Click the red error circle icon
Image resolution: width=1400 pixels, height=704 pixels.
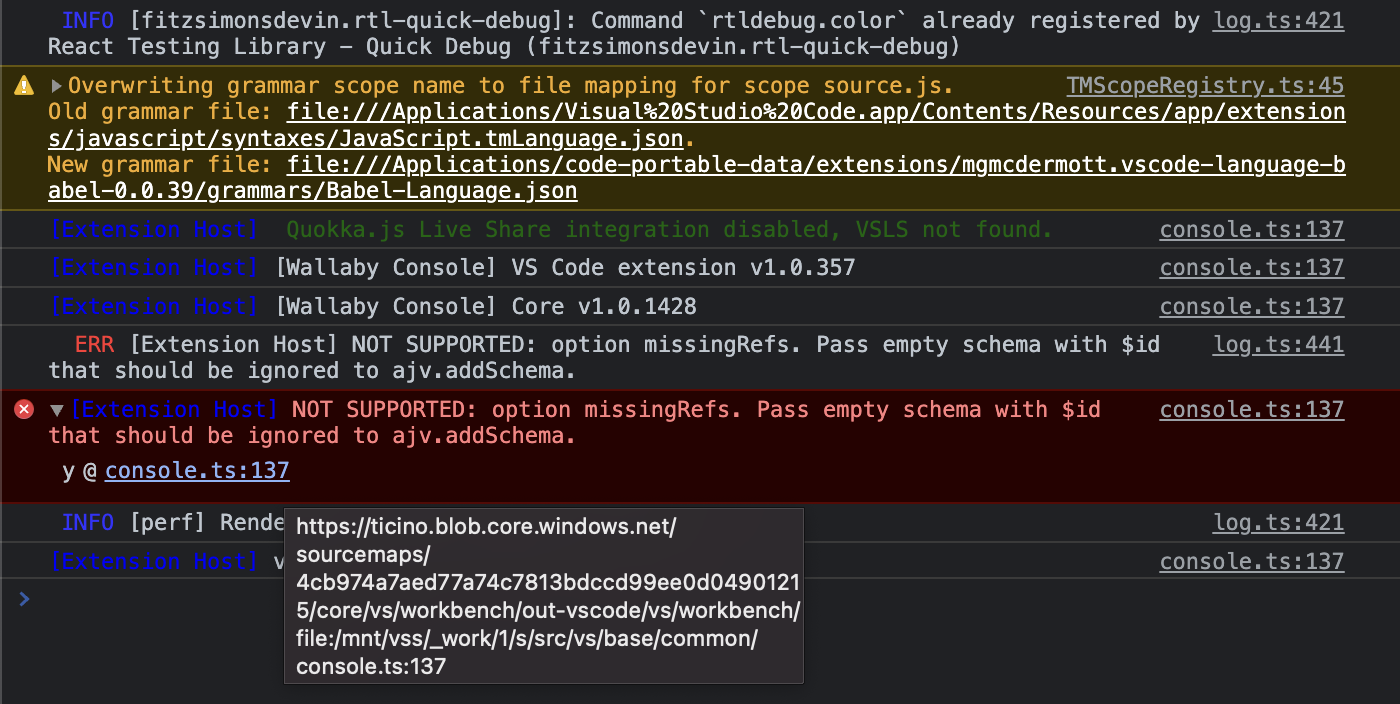22,408
